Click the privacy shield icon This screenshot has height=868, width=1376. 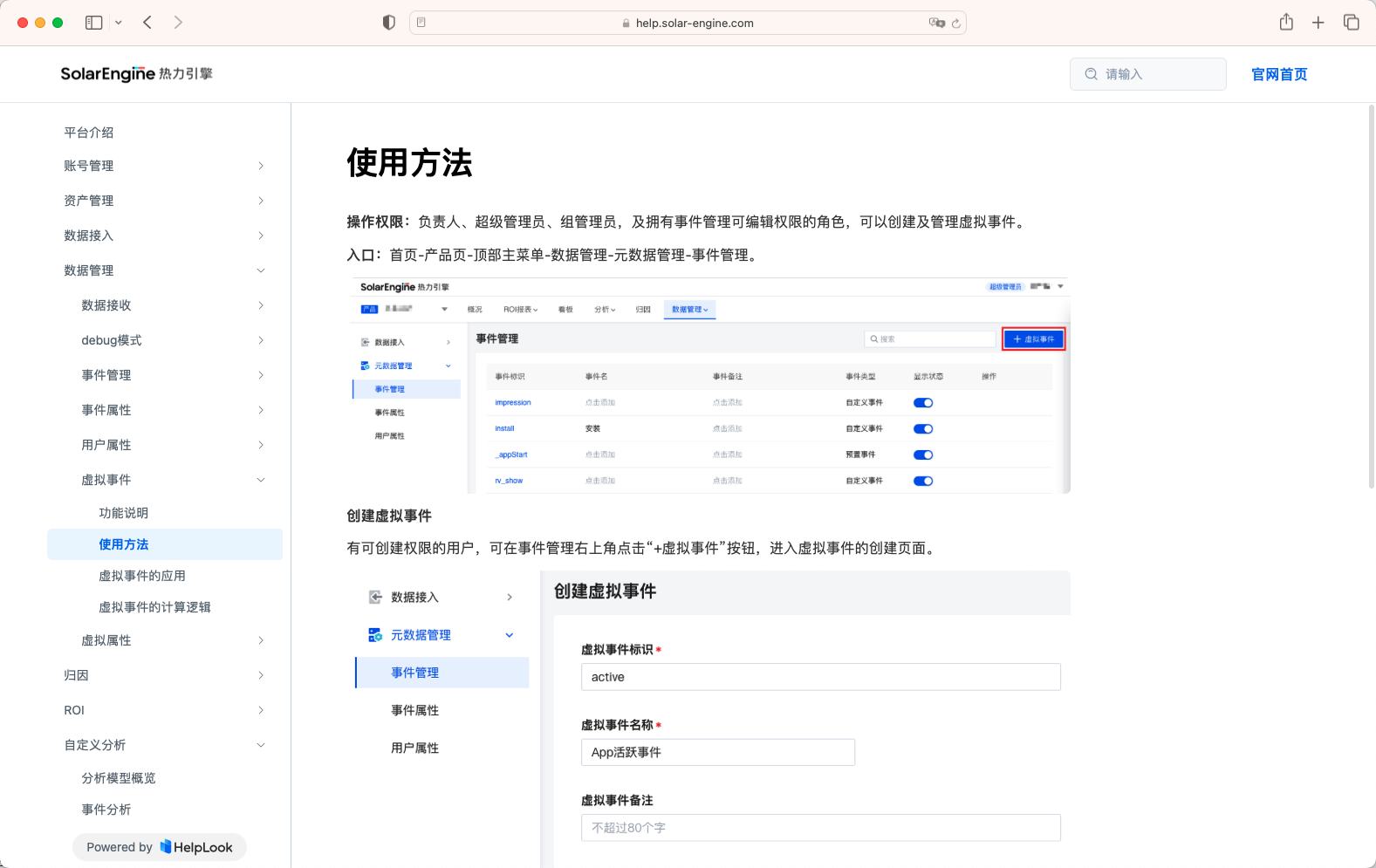(x=389, y=23)
